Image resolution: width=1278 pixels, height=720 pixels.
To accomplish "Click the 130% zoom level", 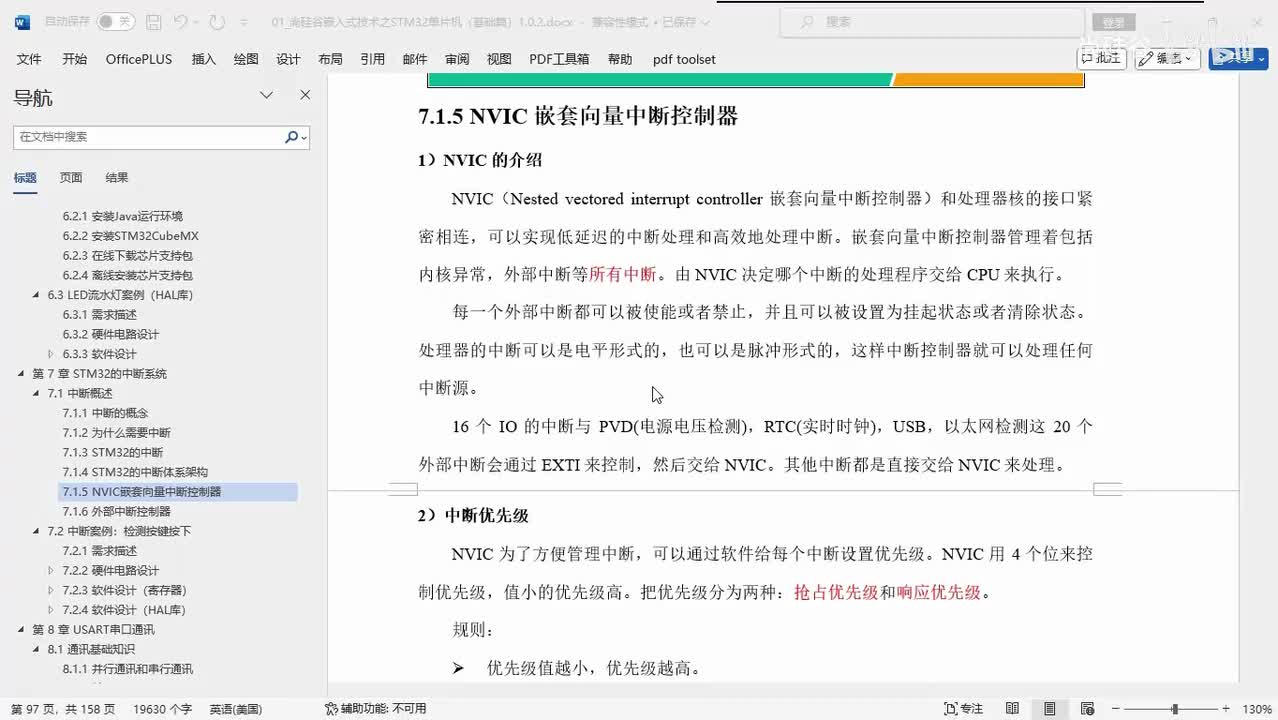I will pyautogui.click(x=1257, y=709).
